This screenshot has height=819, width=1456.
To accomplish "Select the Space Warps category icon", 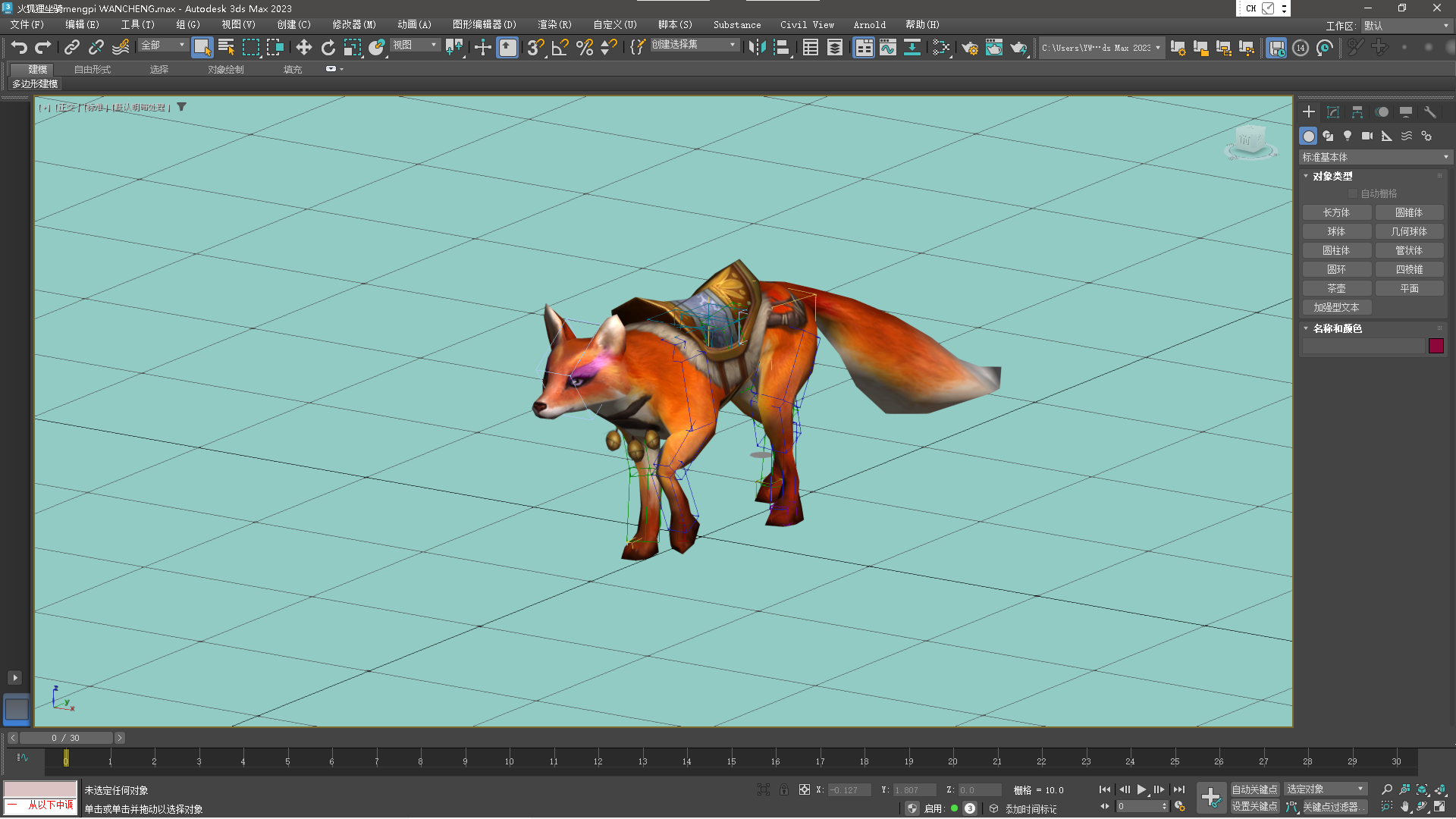I will pos(1407,136).
